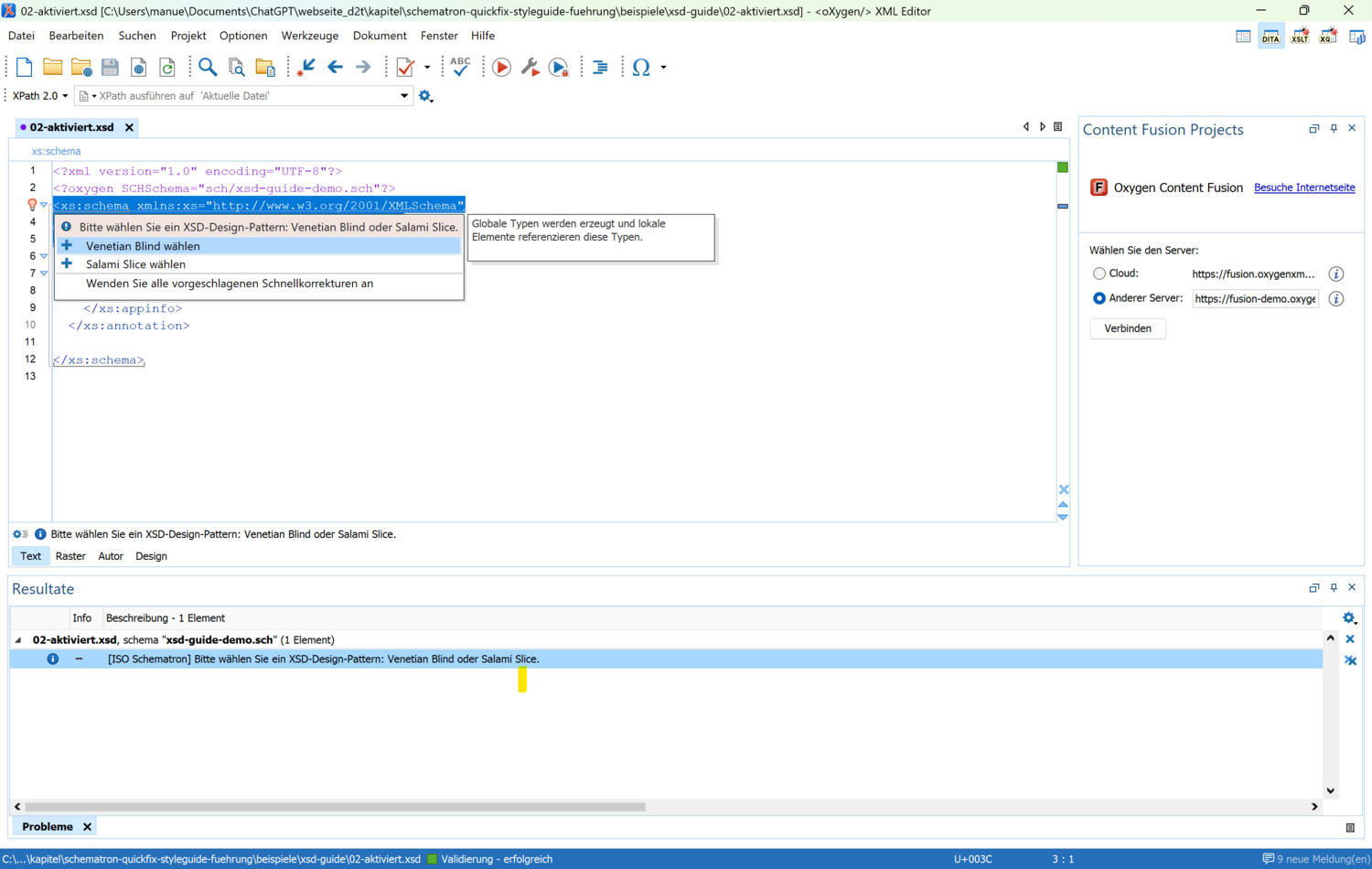Click the Save to URL document-with-globe icon

click(138, 68)
